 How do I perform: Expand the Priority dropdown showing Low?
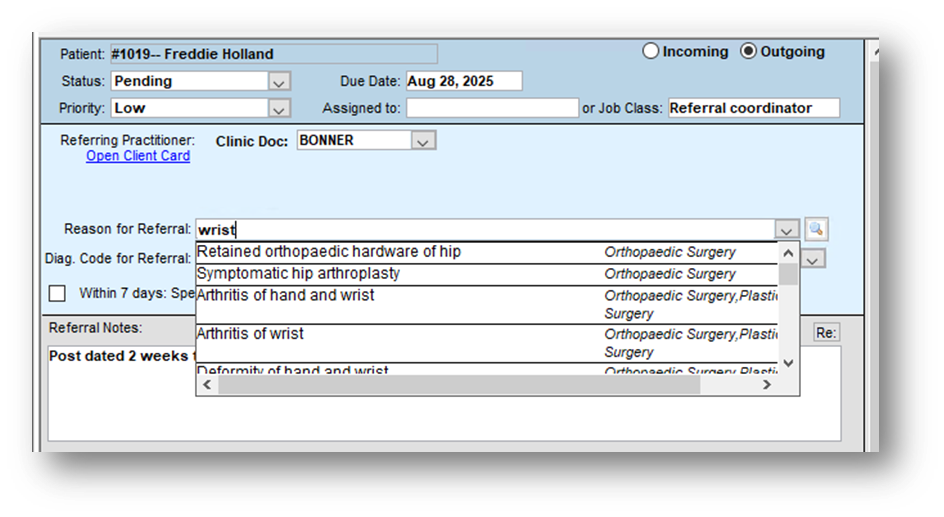pyautogui.click(x=280, y=108)
